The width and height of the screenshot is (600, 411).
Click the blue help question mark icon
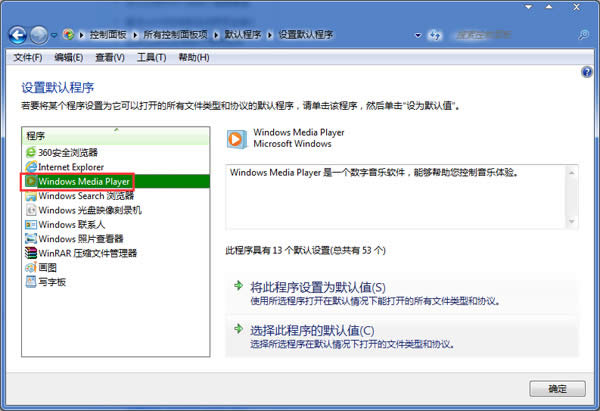tap(587, 72)
